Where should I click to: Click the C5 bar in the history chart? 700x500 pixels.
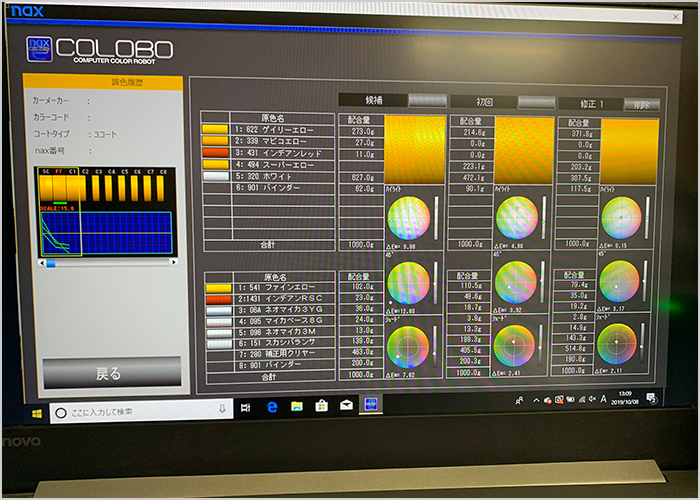click(121, 188)
